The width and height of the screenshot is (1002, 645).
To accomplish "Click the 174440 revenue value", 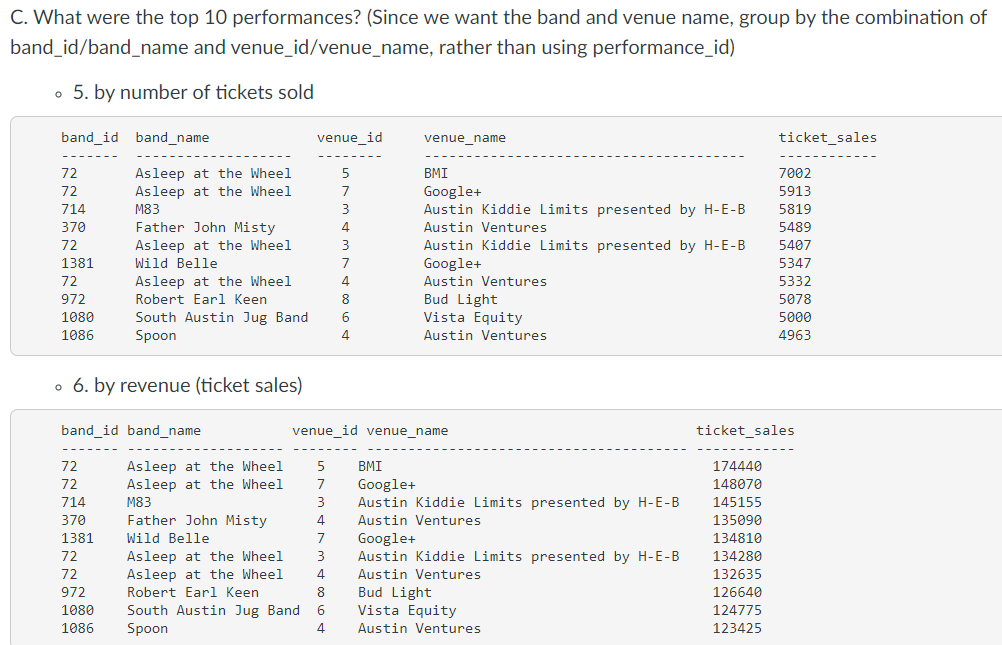I will click(x=737, y=467).
